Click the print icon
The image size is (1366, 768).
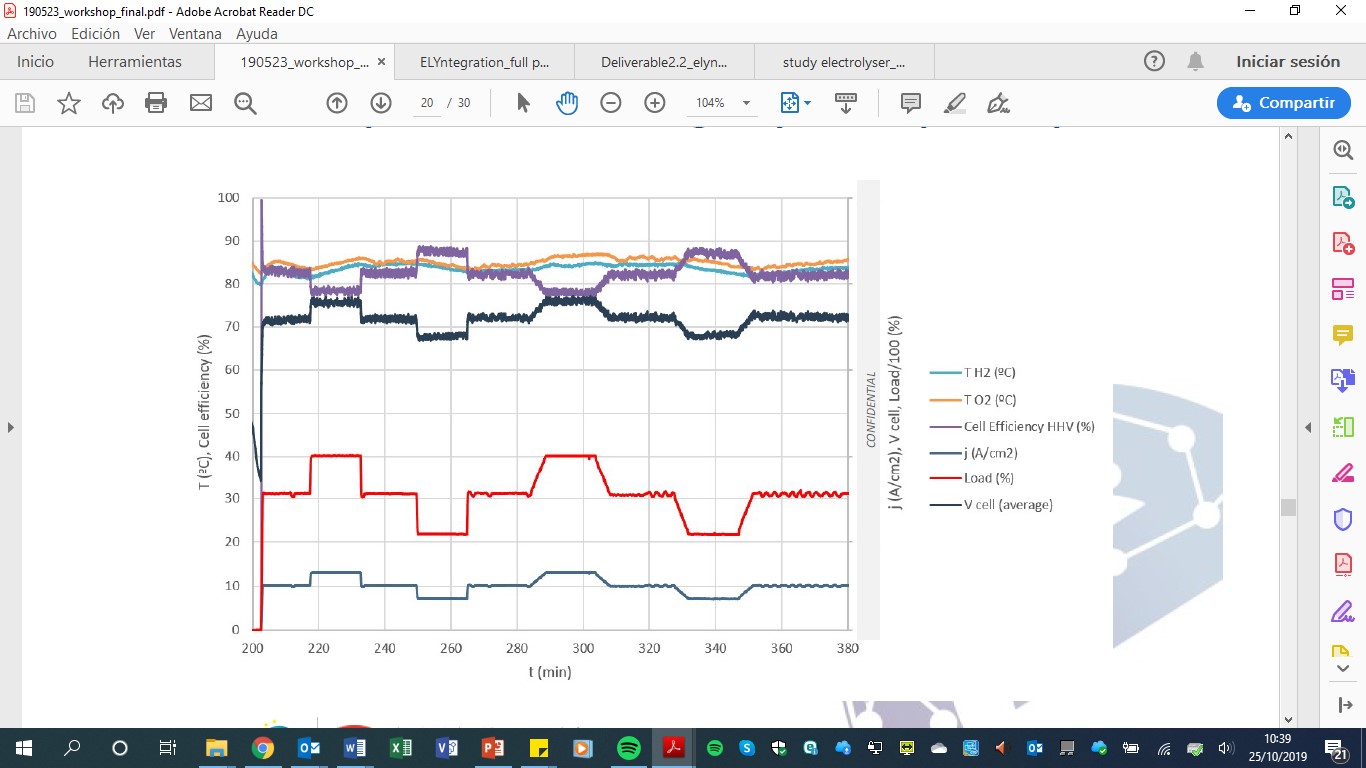click(156, 103)
